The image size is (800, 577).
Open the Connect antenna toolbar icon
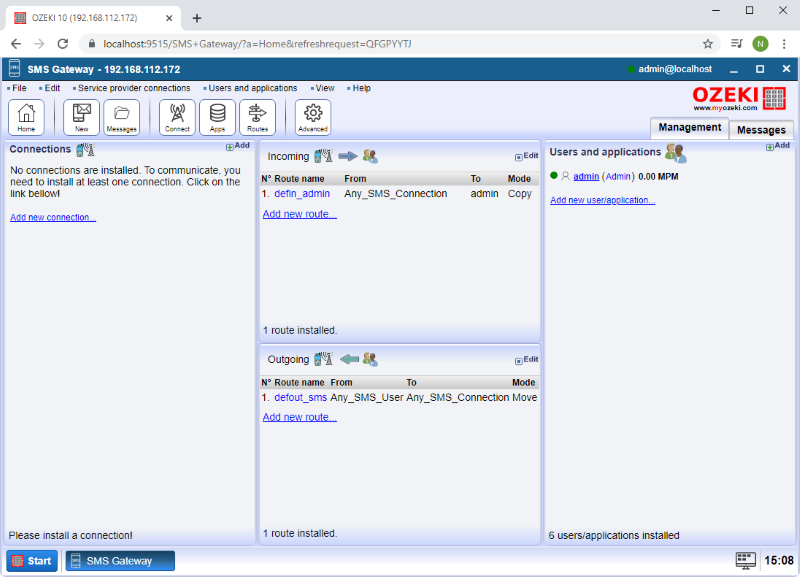(177, 117)
